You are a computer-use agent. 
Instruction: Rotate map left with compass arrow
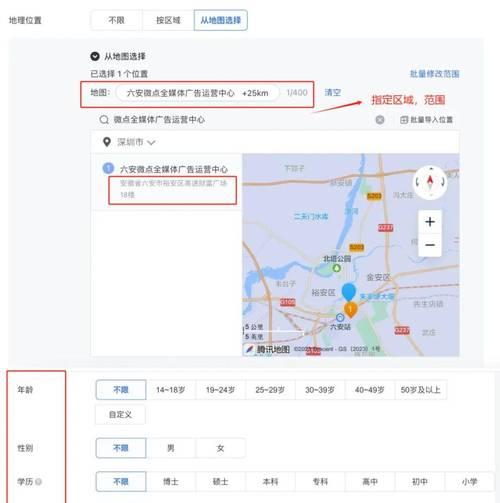(x=418, y=182)
